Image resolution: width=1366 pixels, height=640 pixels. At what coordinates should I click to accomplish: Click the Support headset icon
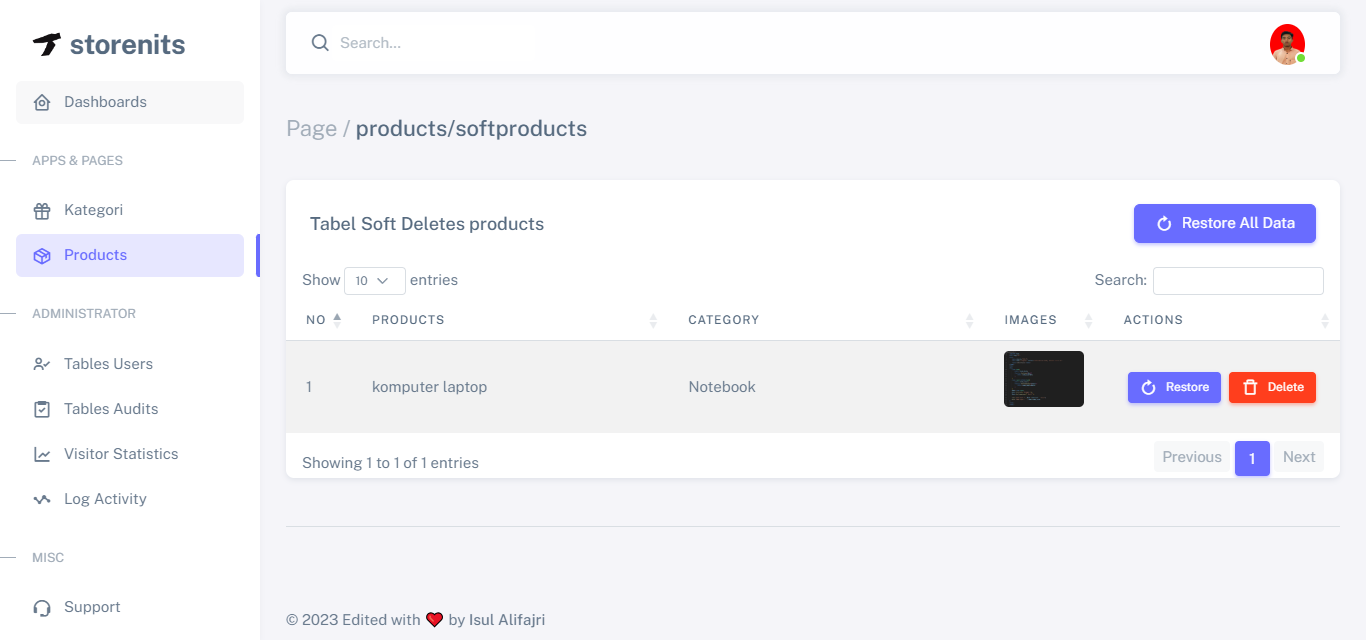pyautogui.click(x=42, y=608)
